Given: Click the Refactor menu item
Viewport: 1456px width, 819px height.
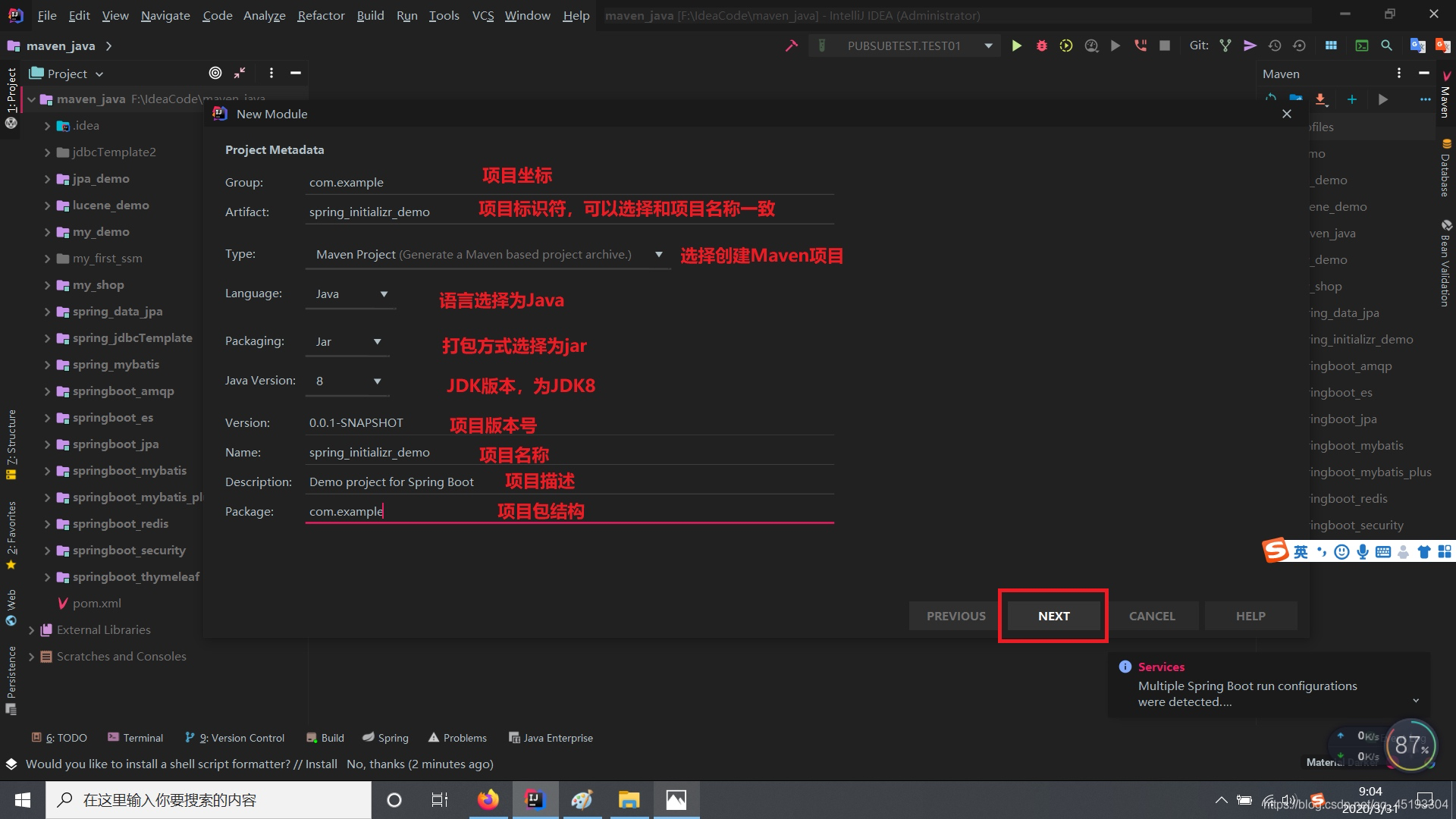Looking at the screenshot, I should click(x=320, y=15).
